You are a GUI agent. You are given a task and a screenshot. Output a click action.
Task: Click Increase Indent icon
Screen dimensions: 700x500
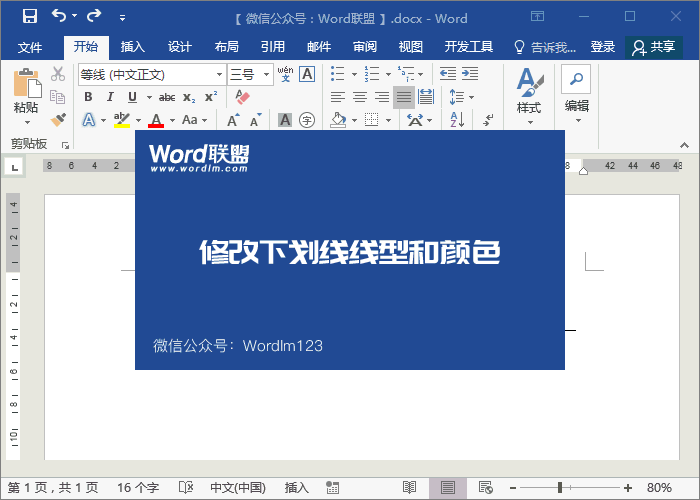(470, 74)
